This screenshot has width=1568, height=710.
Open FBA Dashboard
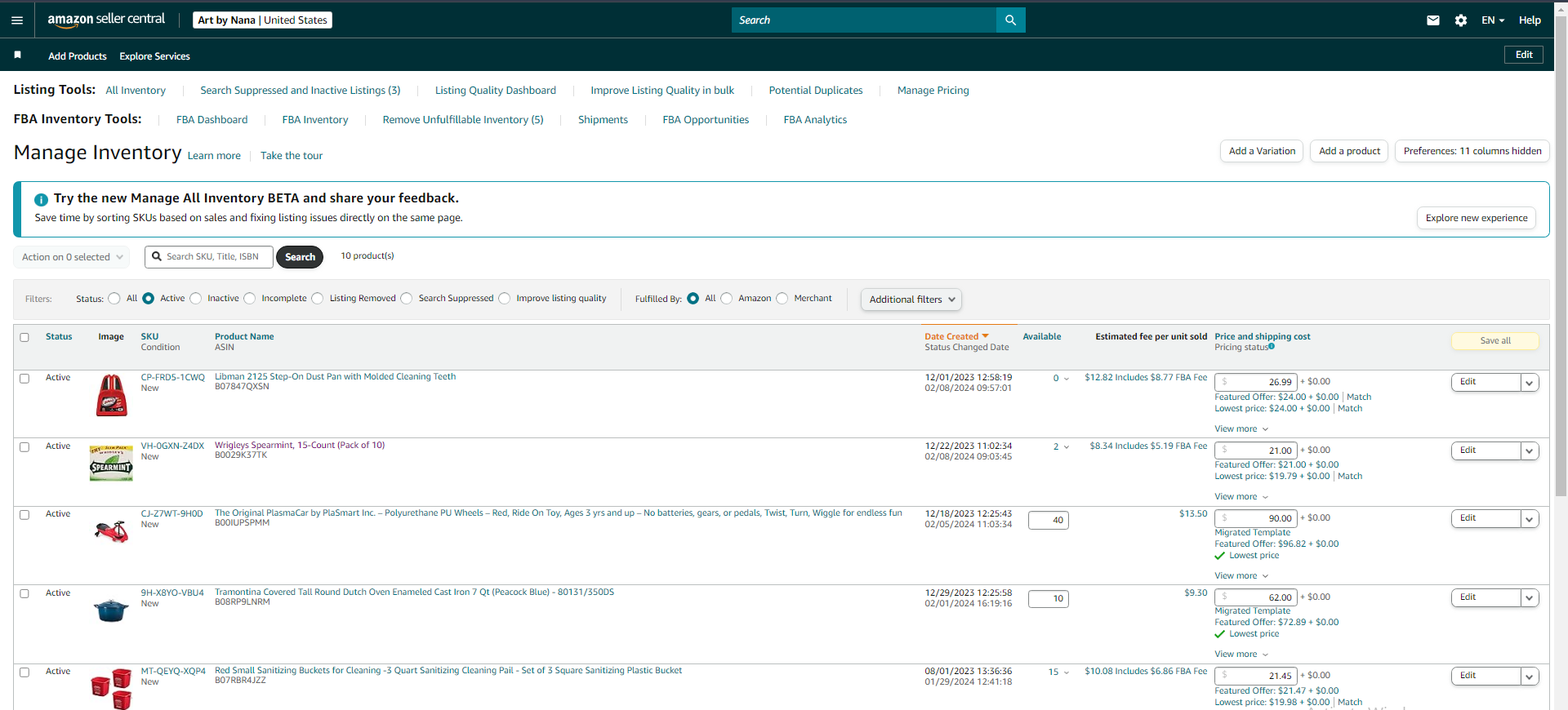pyautogui.click(x=212, y=120)
